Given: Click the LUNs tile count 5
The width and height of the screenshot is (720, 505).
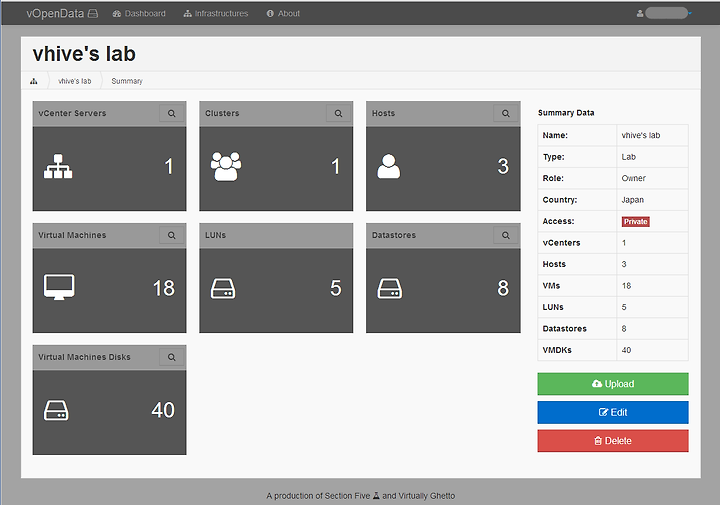Looking at the screenshot, I should tap(336, 288).
